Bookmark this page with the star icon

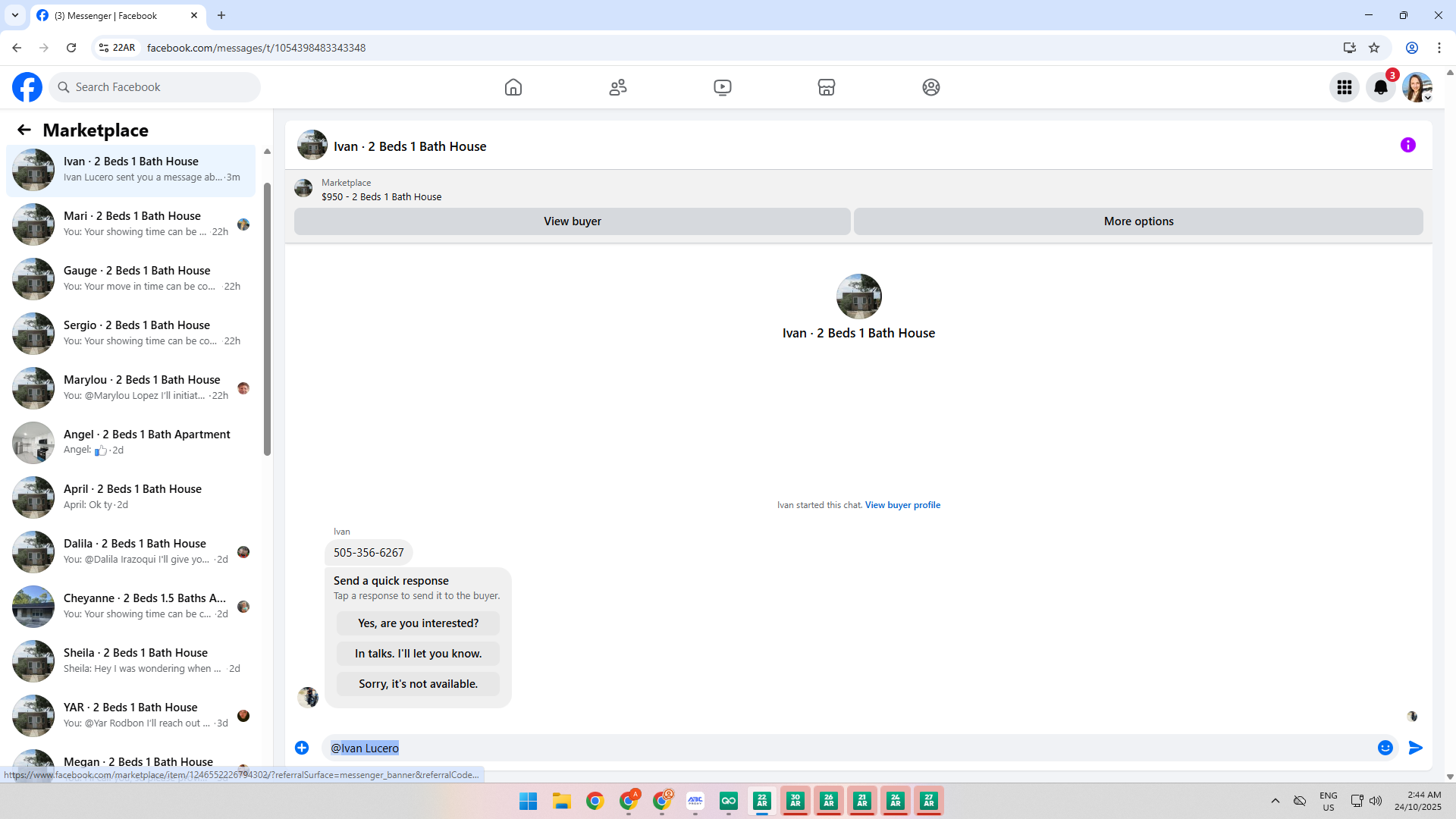click(1374, 48)
